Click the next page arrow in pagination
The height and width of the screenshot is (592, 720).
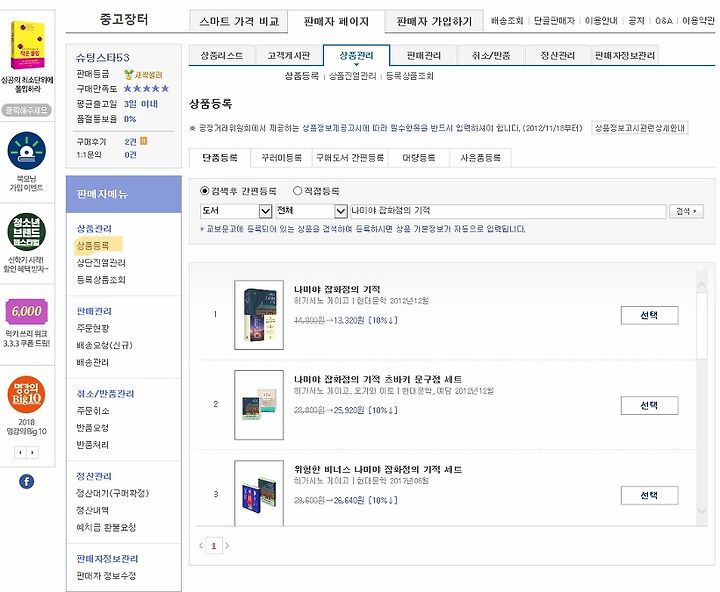pos(227,546)
